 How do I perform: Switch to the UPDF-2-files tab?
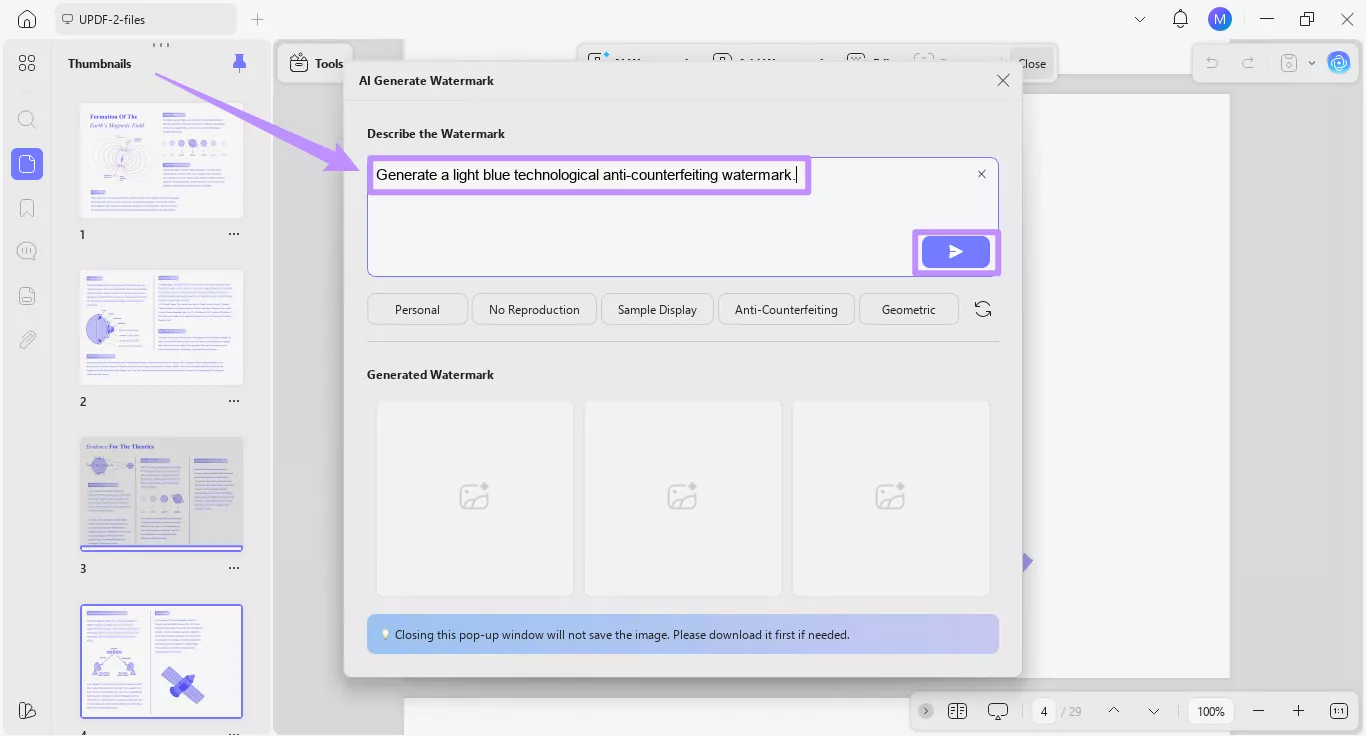click(146, 19)
